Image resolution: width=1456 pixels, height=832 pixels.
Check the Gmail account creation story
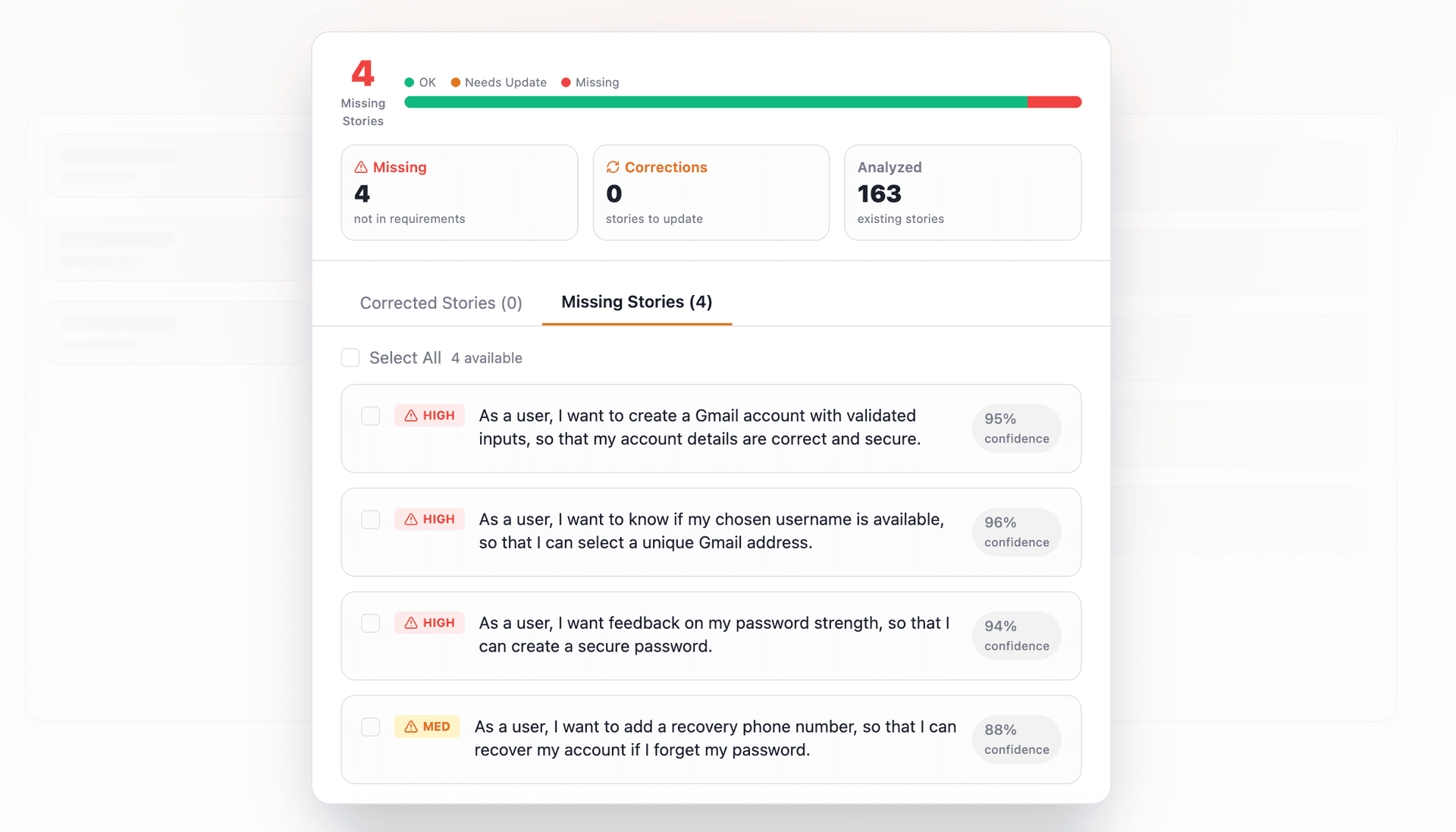(371, 416)
